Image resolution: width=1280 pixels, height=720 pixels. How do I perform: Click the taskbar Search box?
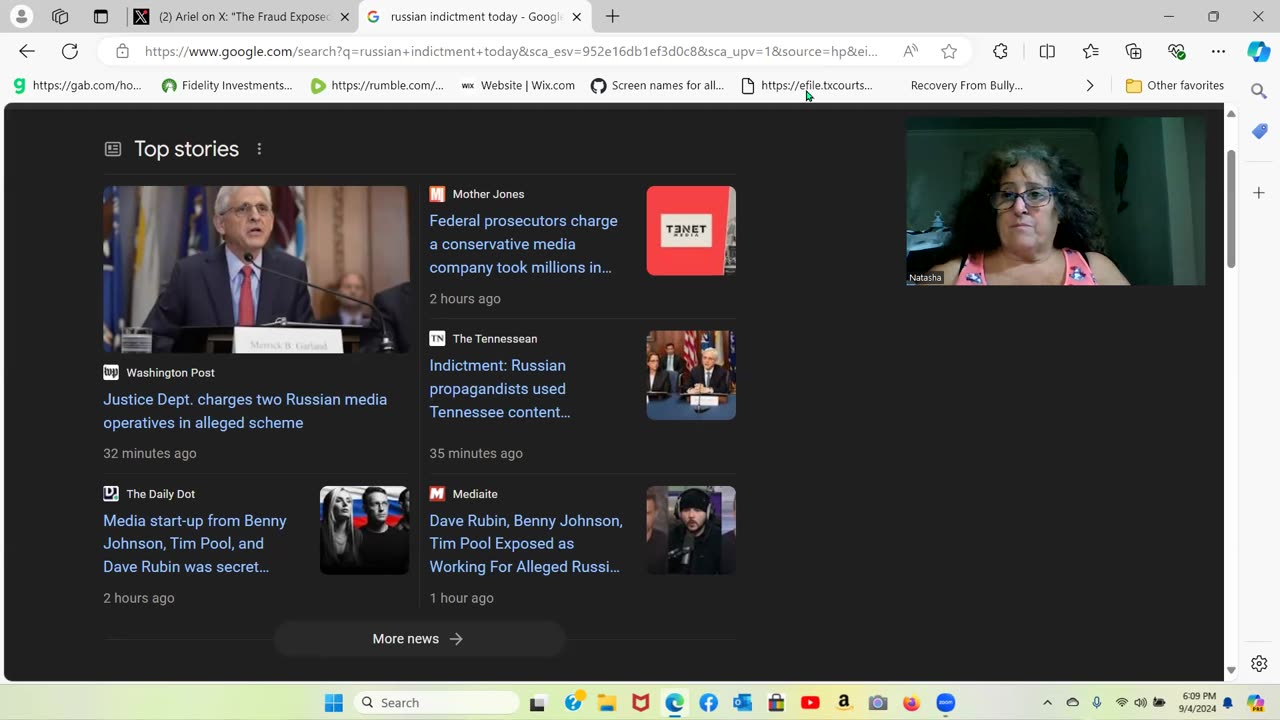(x=437, y=703)
